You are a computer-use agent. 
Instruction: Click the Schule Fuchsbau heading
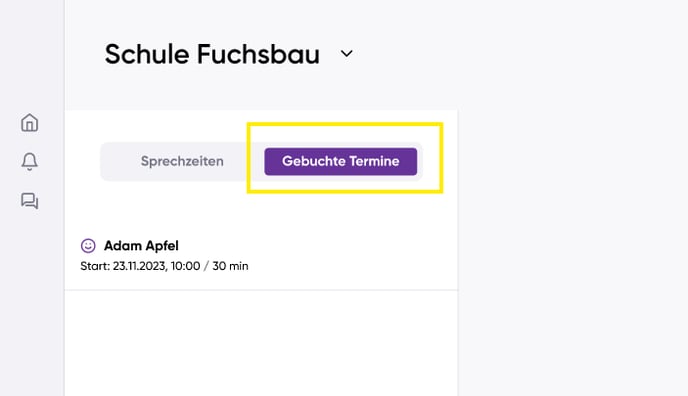coord(212,54)
